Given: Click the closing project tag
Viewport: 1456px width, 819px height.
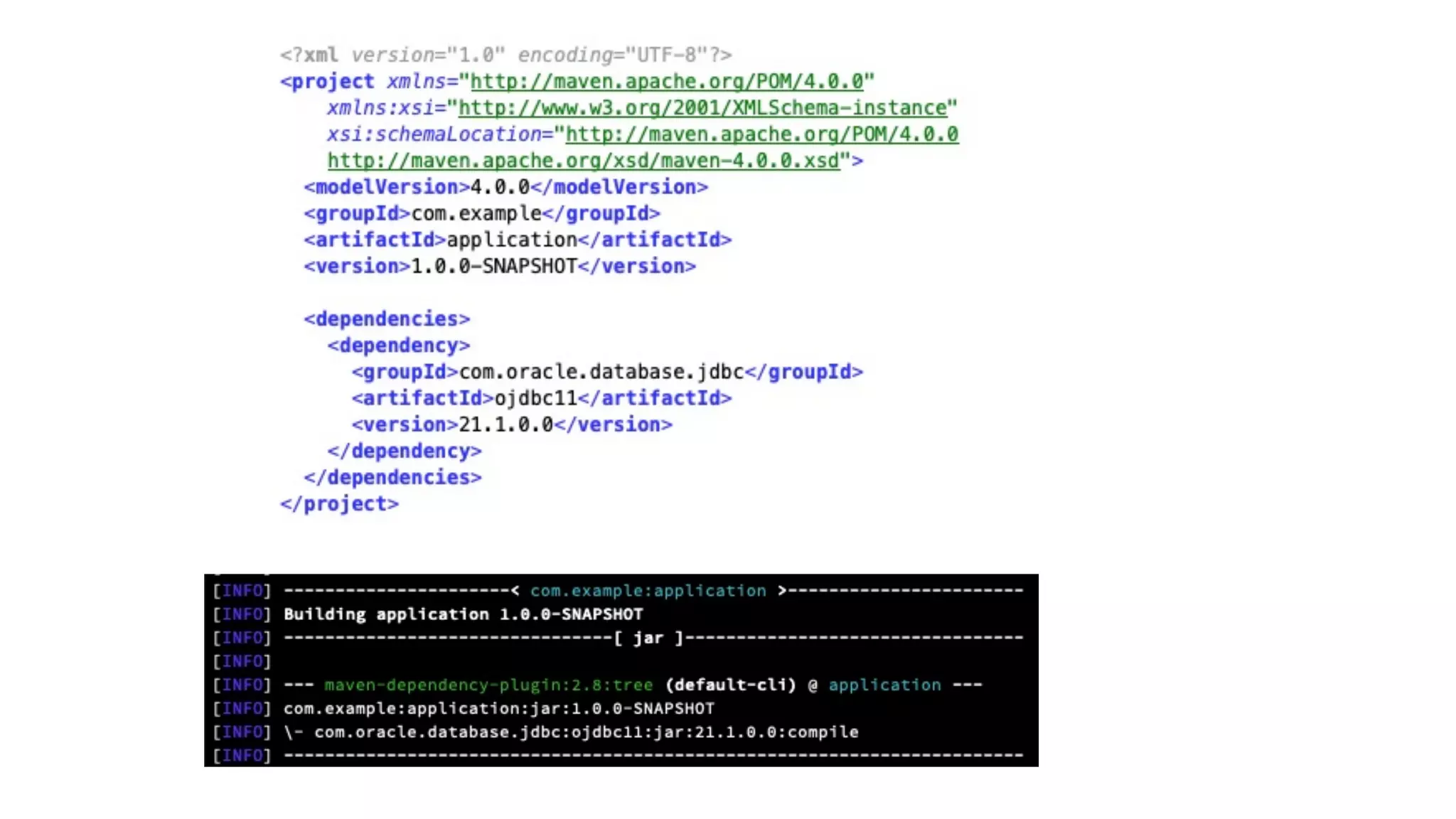Looking at the screenshot, I should click(x=339, y=504).
